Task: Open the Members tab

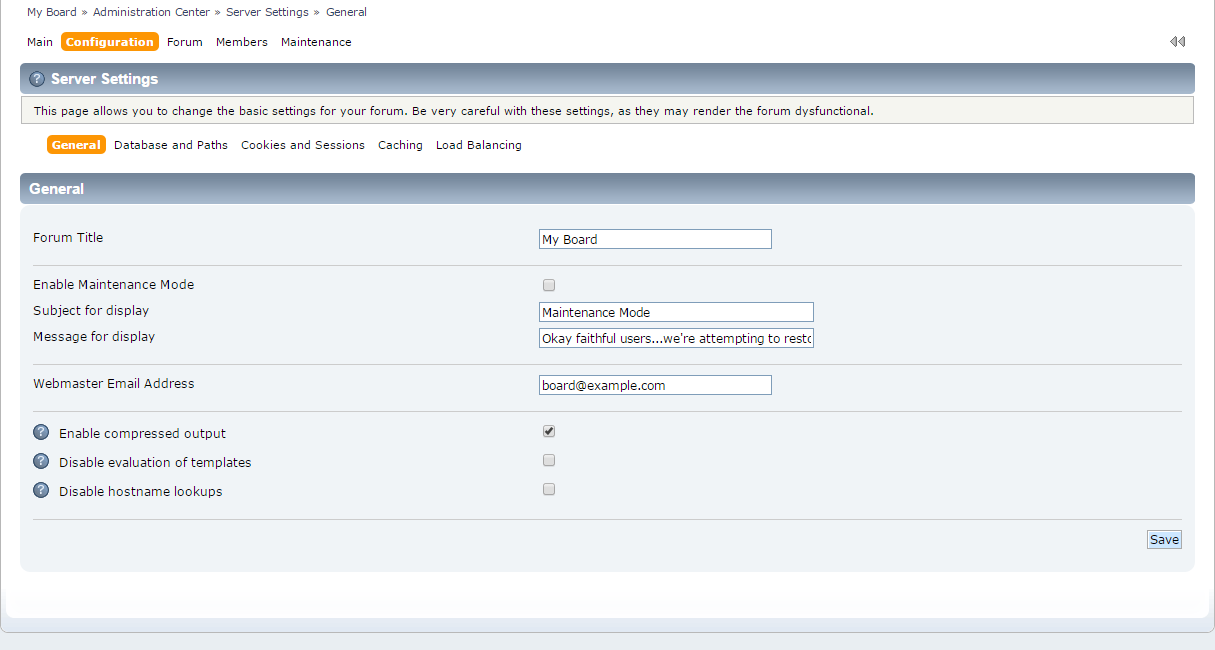Action: click(x=241, y=42)
